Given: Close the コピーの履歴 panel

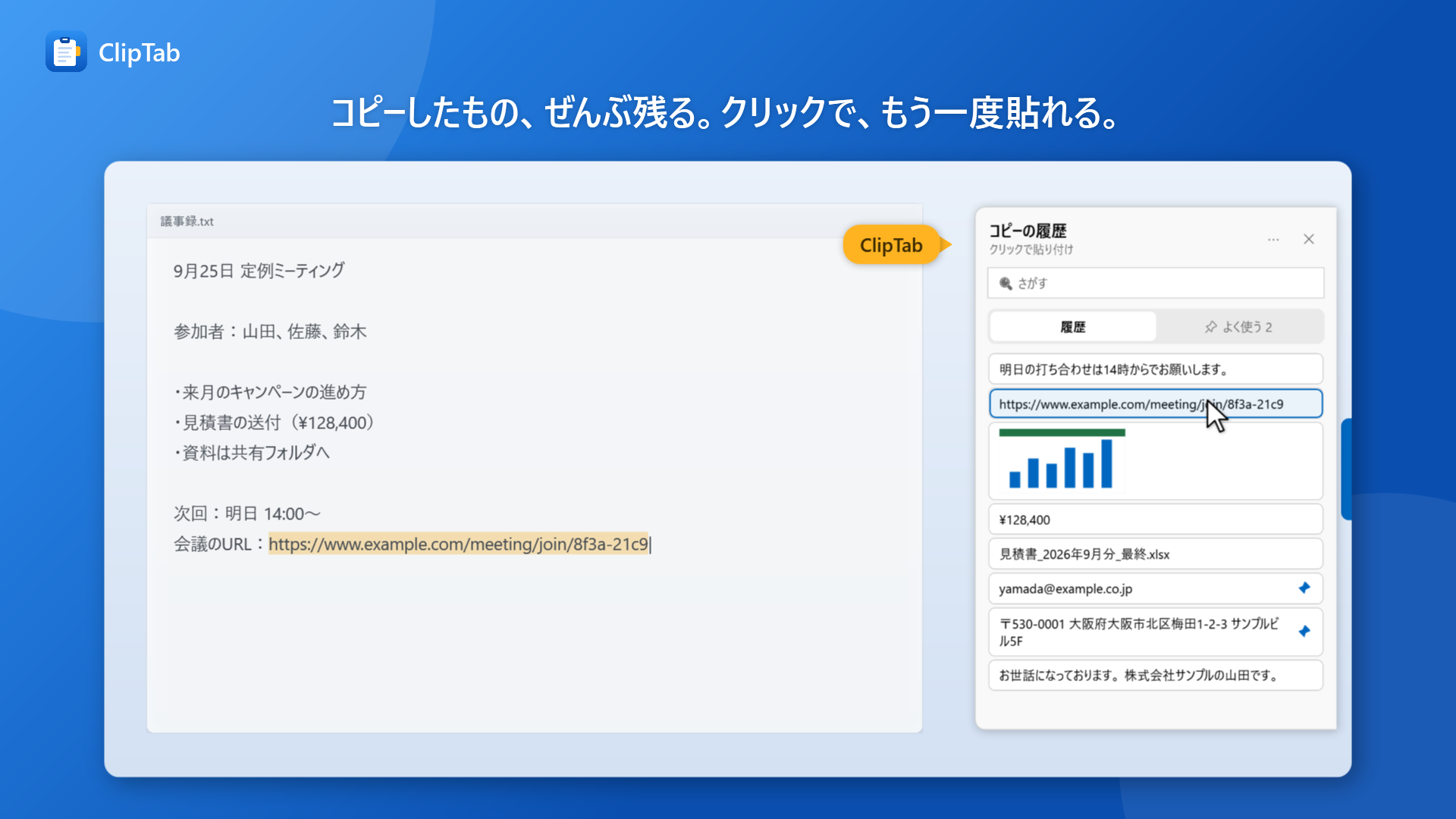Looking at the screenshot, I should (x=1309, y=240).
